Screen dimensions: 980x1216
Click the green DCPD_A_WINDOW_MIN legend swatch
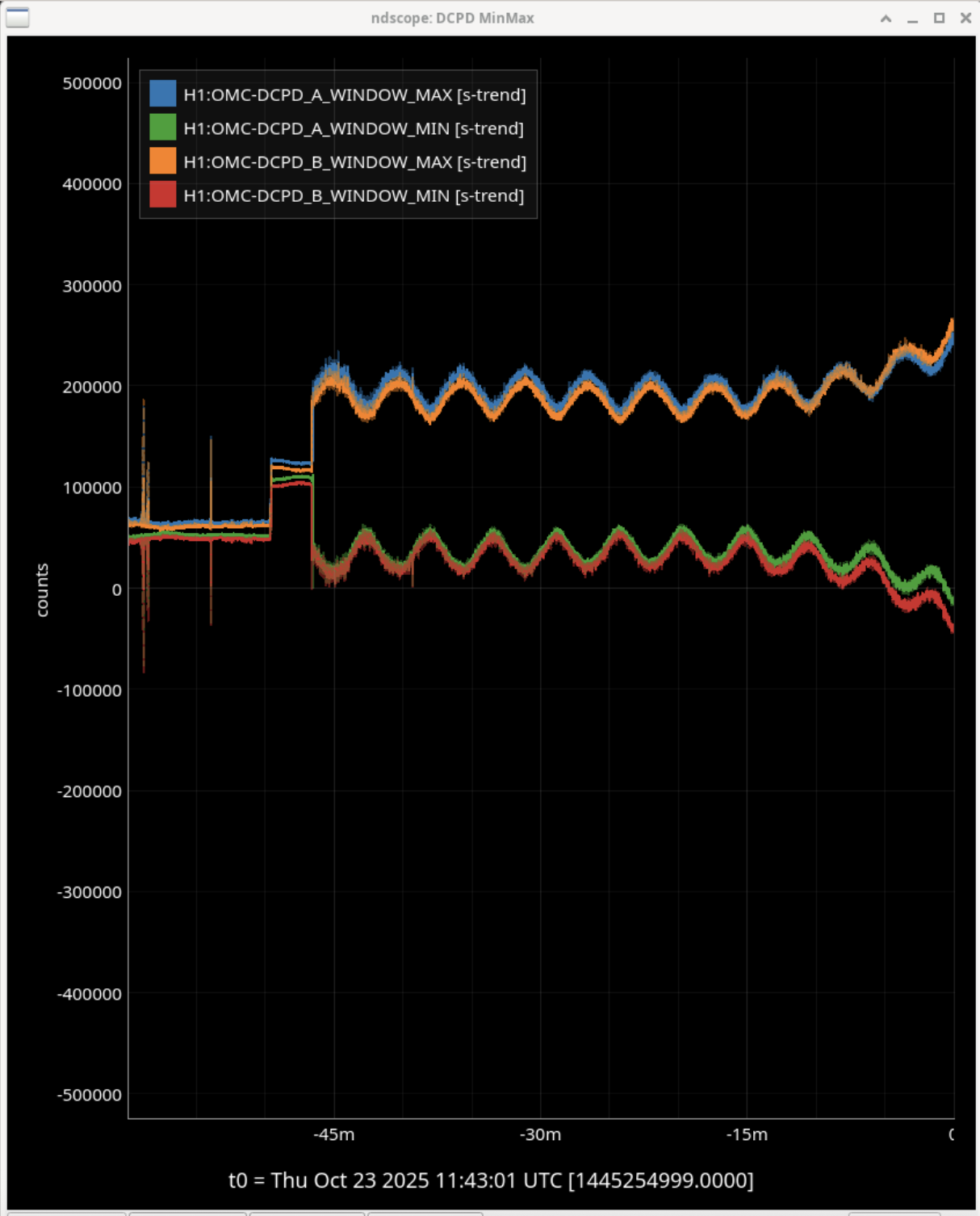coord(162,128)
